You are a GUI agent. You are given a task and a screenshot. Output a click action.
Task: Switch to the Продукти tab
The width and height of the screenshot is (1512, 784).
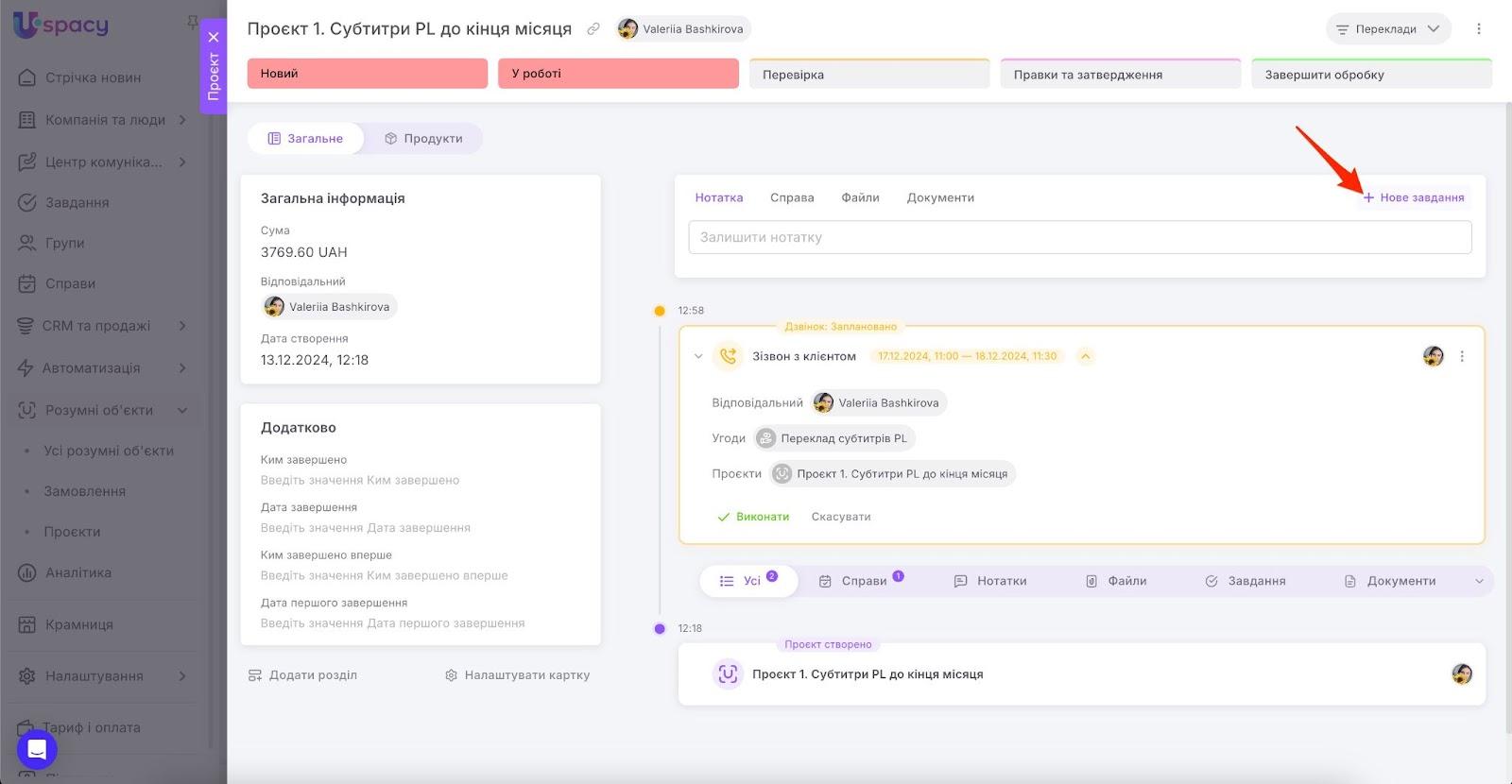[423, 138]
